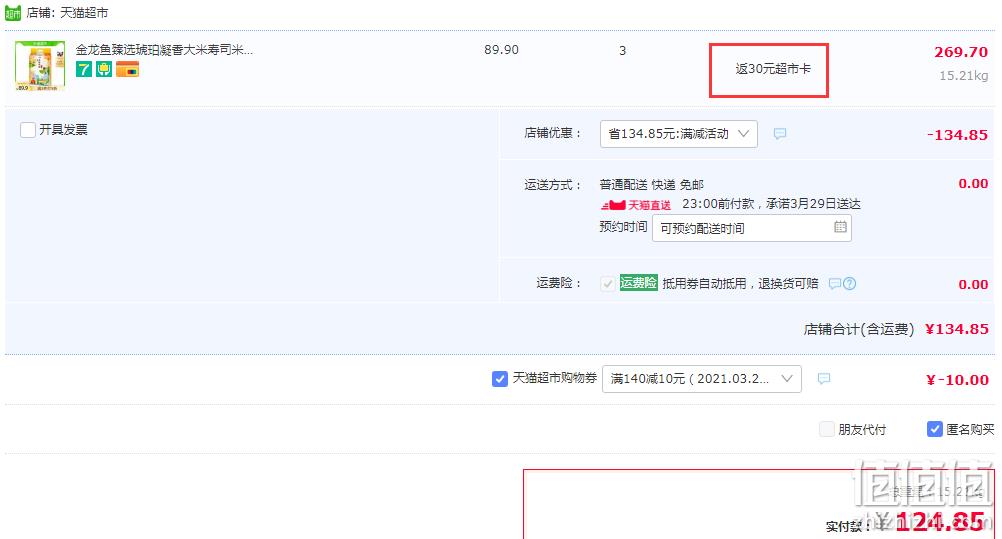Open the 金龙鱼臻选琥珀凝香大米 product link

coord(164,50)
